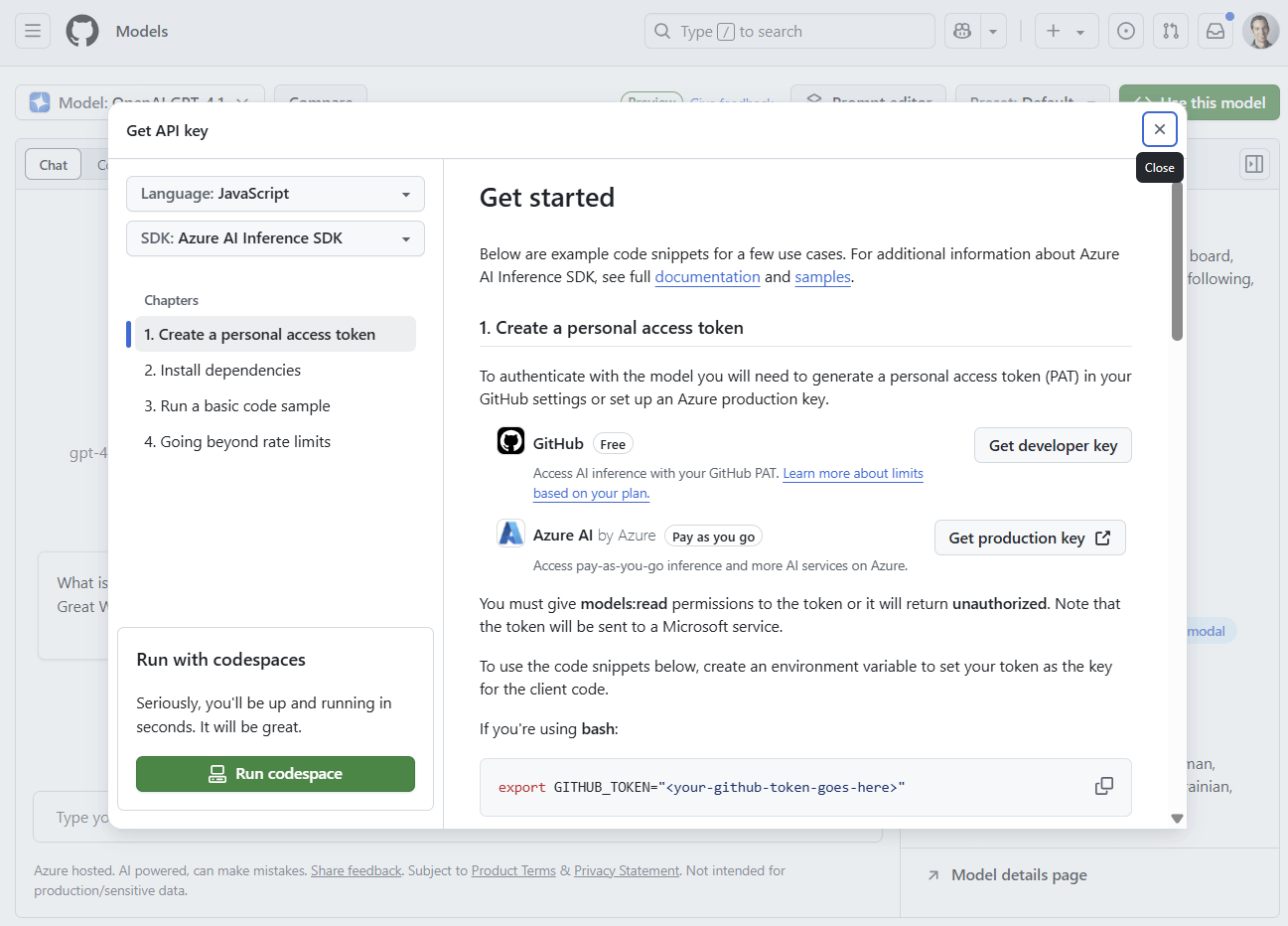Copy the export GITHUB_TOKEN code snippet
The image size is (1288, 926).
point(1103,786)
